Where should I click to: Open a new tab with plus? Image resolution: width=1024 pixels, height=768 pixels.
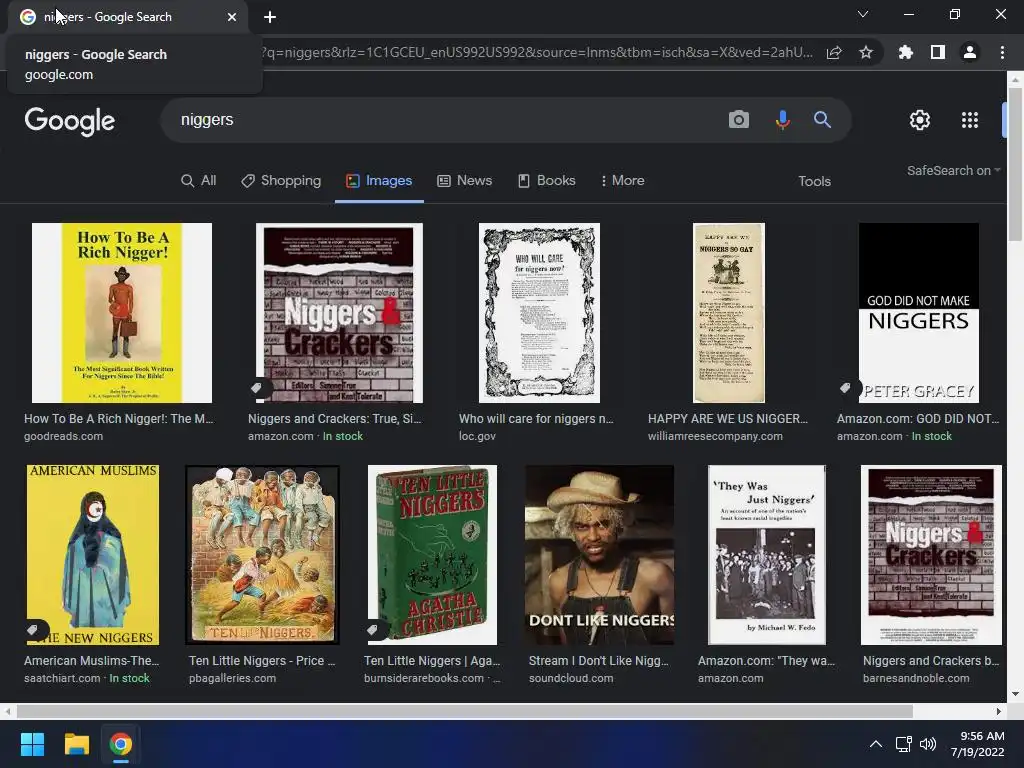point(270,17)
